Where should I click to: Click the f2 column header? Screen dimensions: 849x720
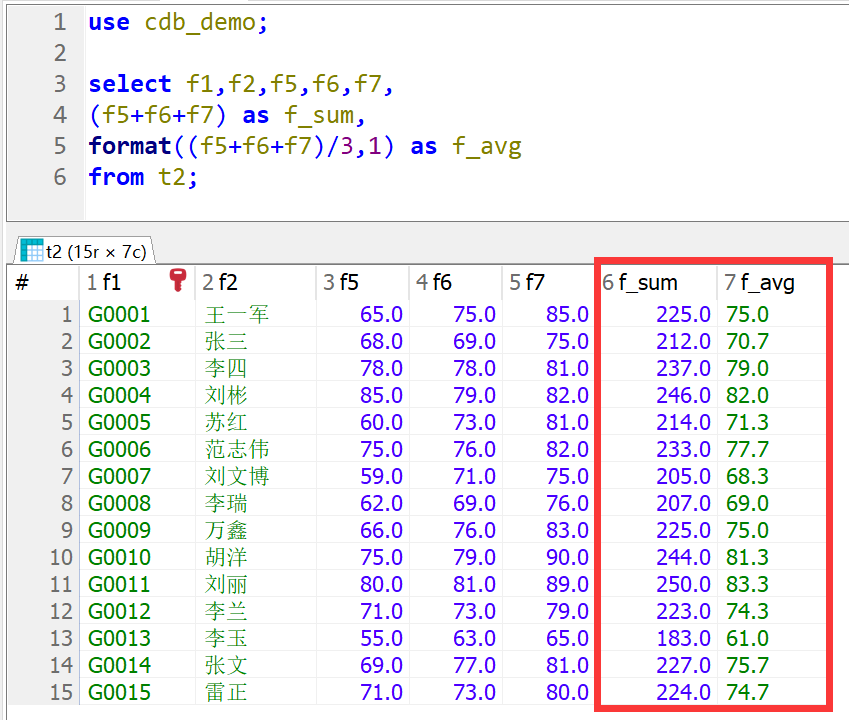click(221, 283)
